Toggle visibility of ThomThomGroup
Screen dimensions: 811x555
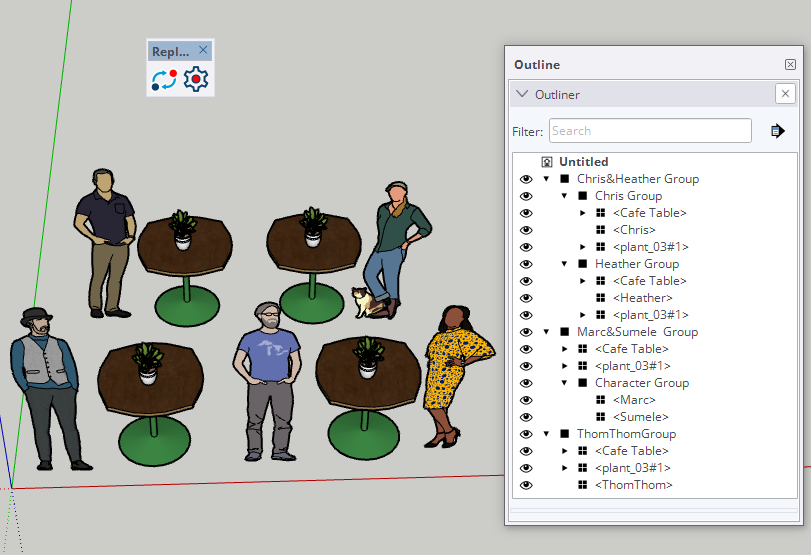pyautogui.click(x=526, y=434)
